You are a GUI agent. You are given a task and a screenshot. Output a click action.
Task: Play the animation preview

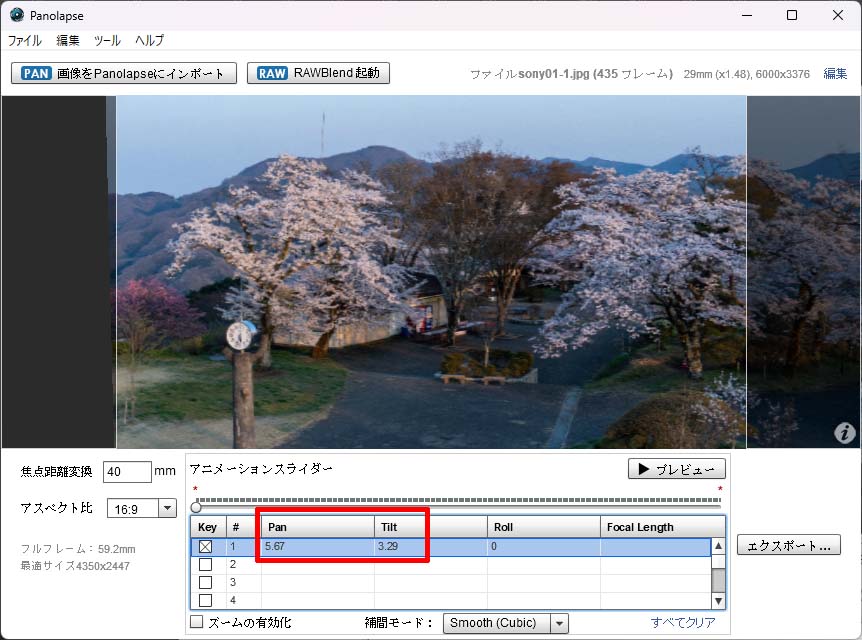676,469
